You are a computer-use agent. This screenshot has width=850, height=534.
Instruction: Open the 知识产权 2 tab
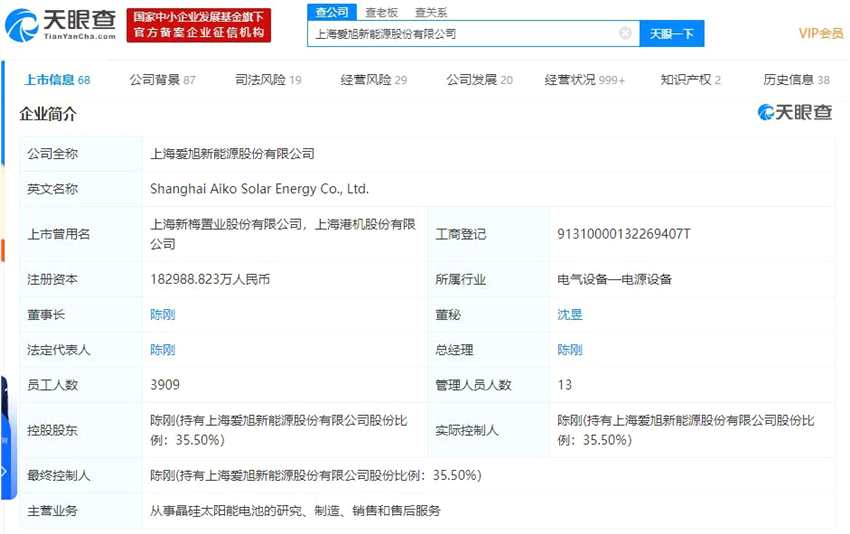point(690,80)
